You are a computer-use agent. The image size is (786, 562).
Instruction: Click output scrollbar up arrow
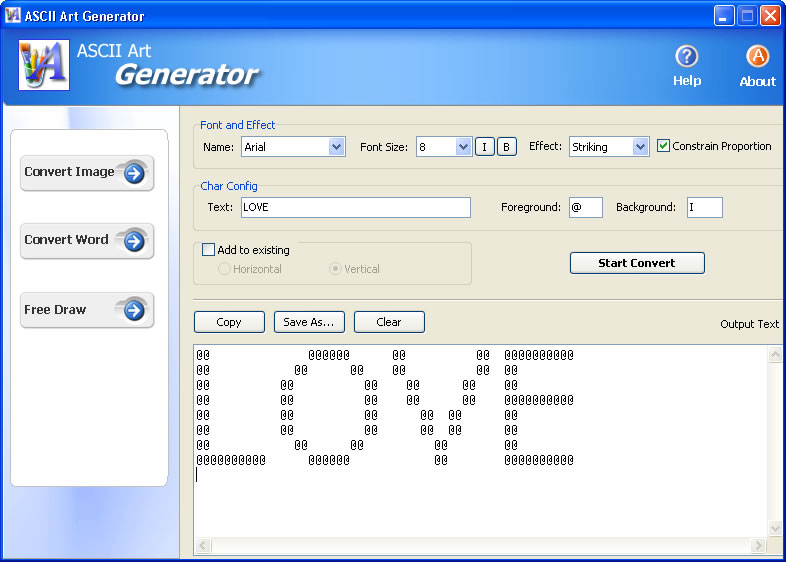click(x=775, y=355)
